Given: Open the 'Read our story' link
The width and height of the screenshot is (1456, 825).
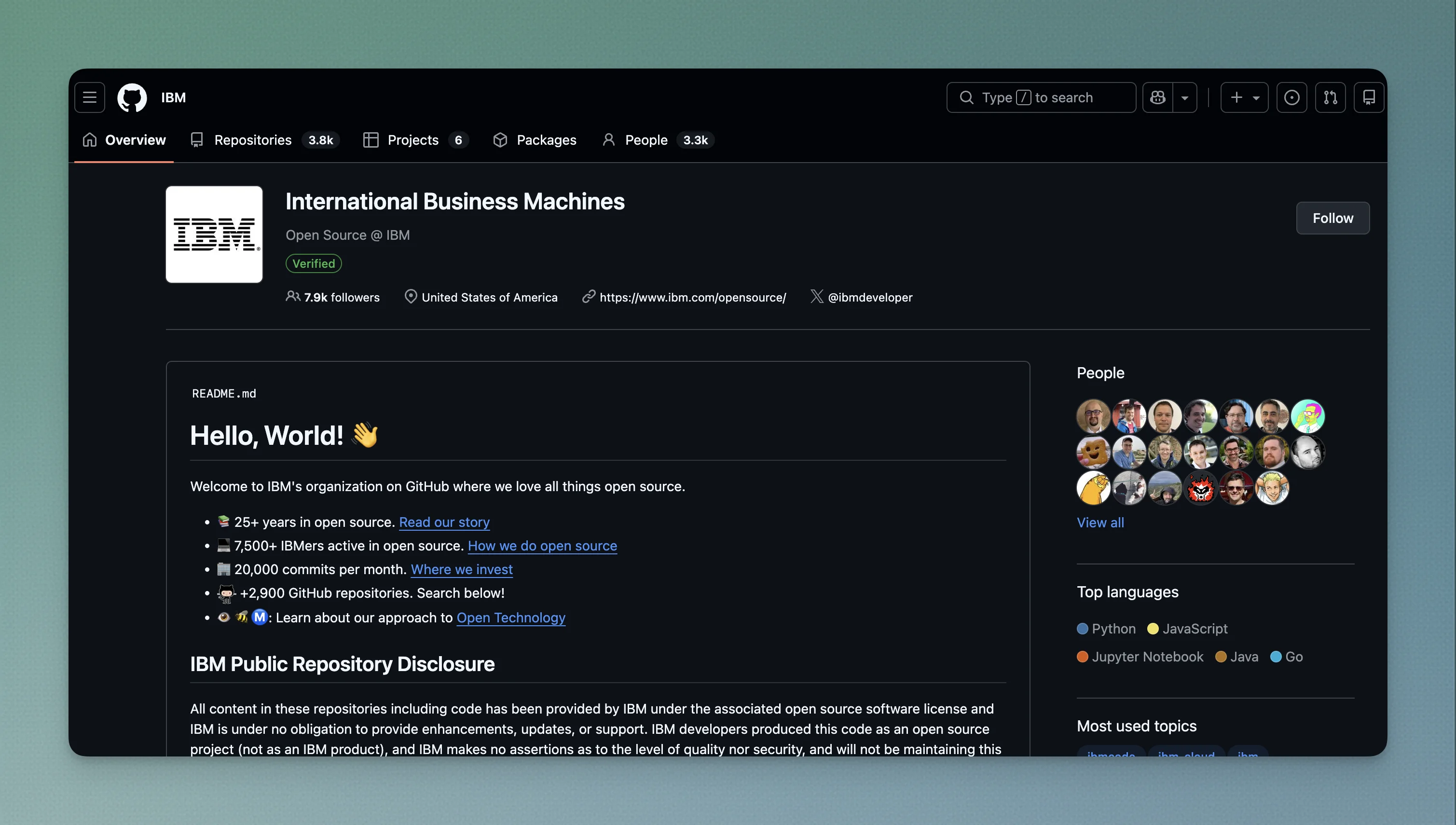Looking at the screenshot, I should (444, 522).
